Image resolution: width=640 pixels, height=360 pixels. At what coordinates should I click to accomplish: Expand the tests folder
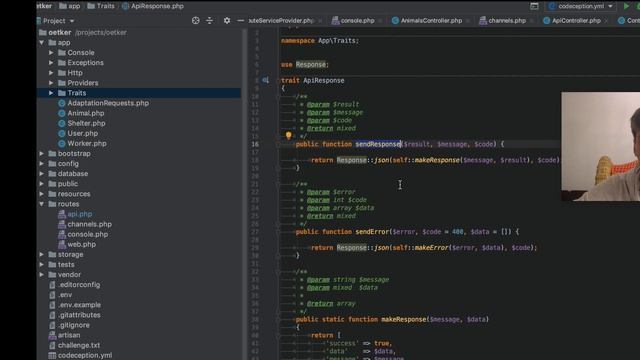(42, 264)
